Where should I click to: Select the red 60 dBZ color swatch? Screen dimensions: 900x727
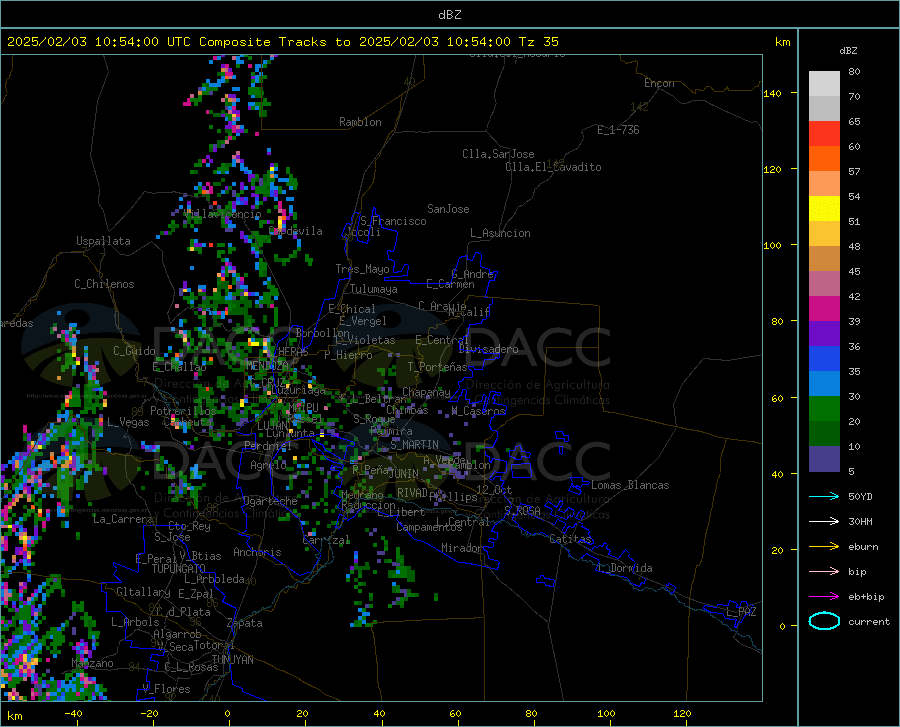[824, 134]
